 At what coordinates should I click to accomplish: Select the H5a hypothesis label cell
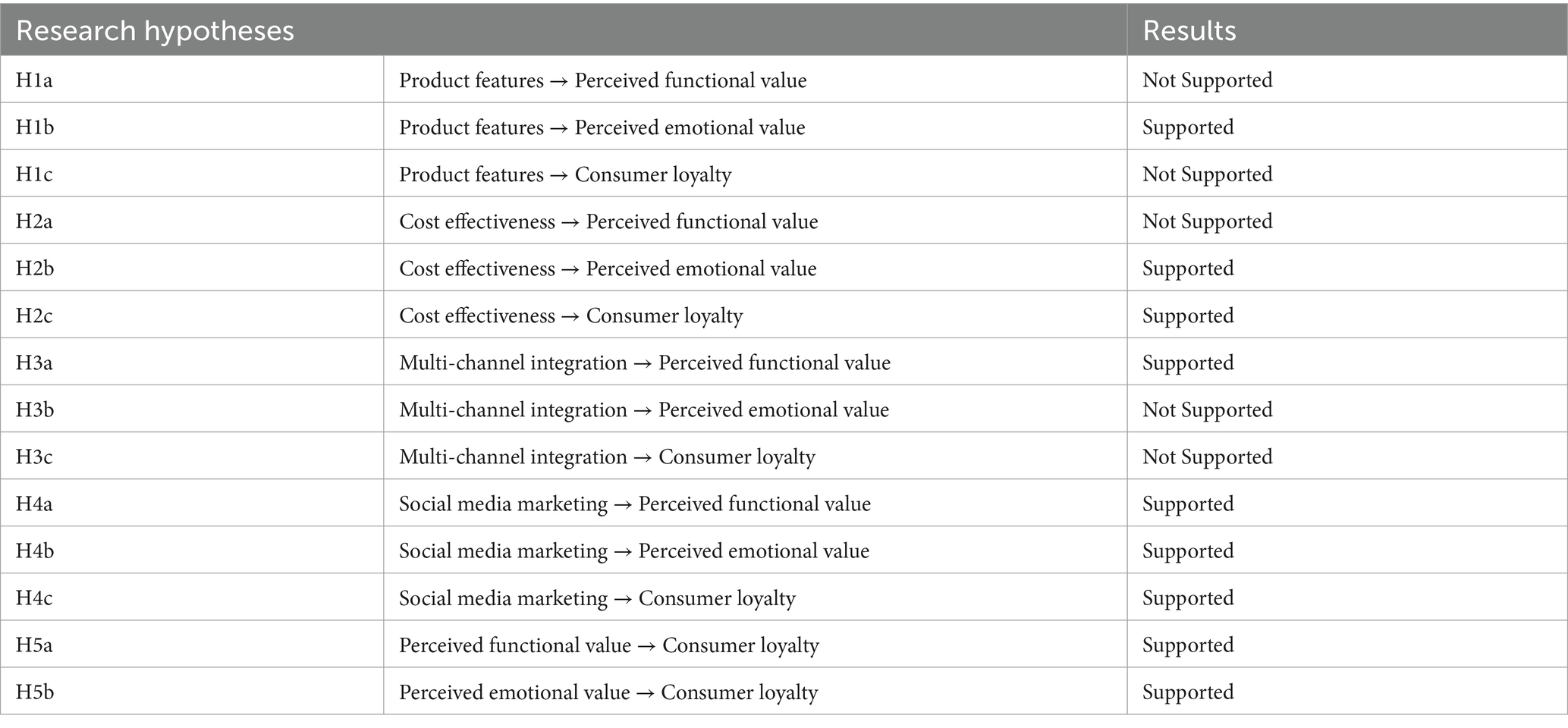pyautogui.click(x=192, y=645)
